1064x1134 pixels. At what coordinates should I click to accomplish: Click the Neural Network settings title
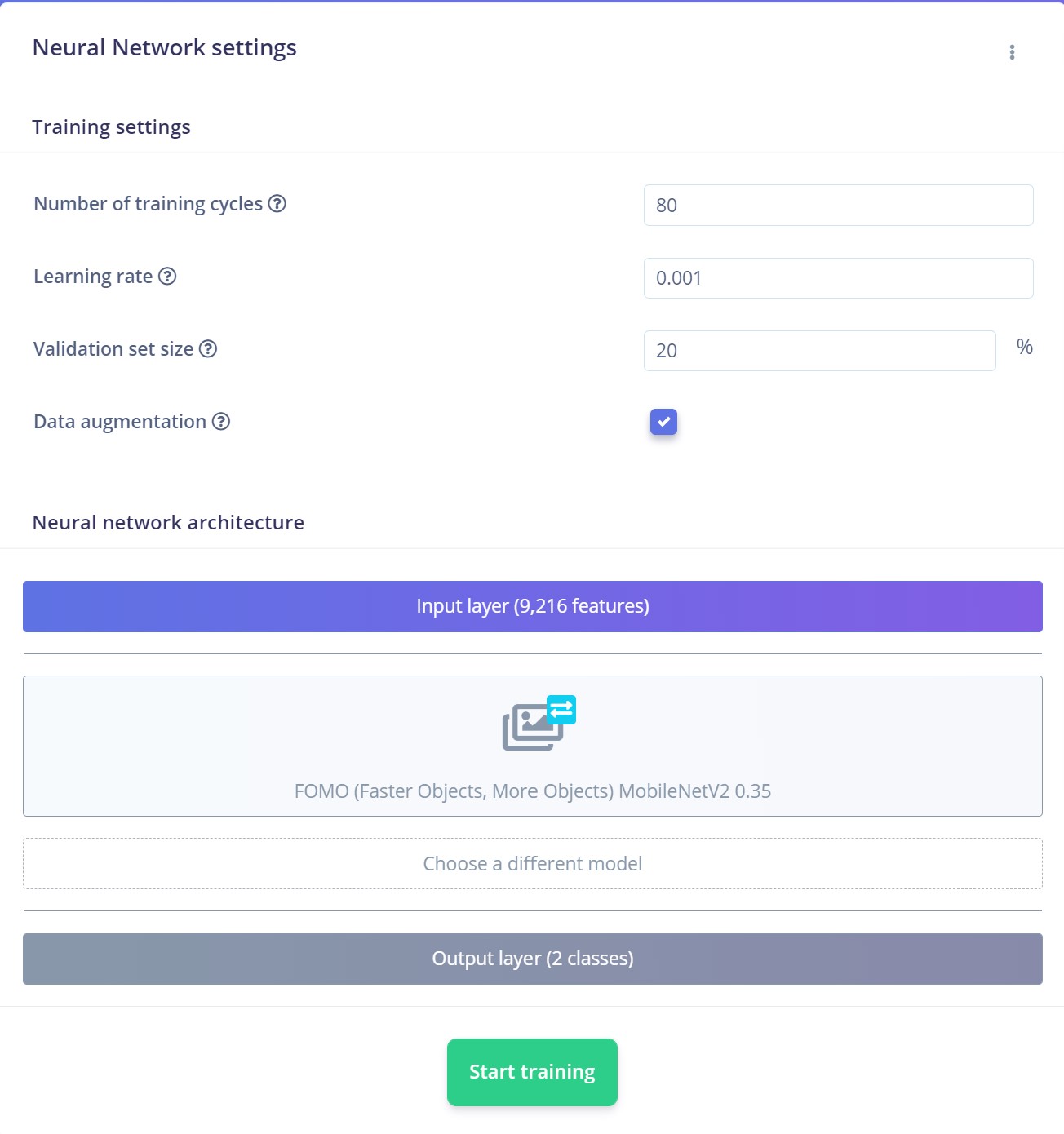[x=164, y=48]
